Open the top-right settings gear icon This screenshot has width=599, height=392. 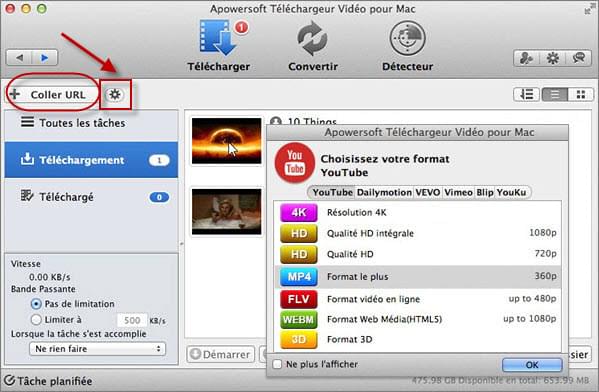tap(552, 58)
